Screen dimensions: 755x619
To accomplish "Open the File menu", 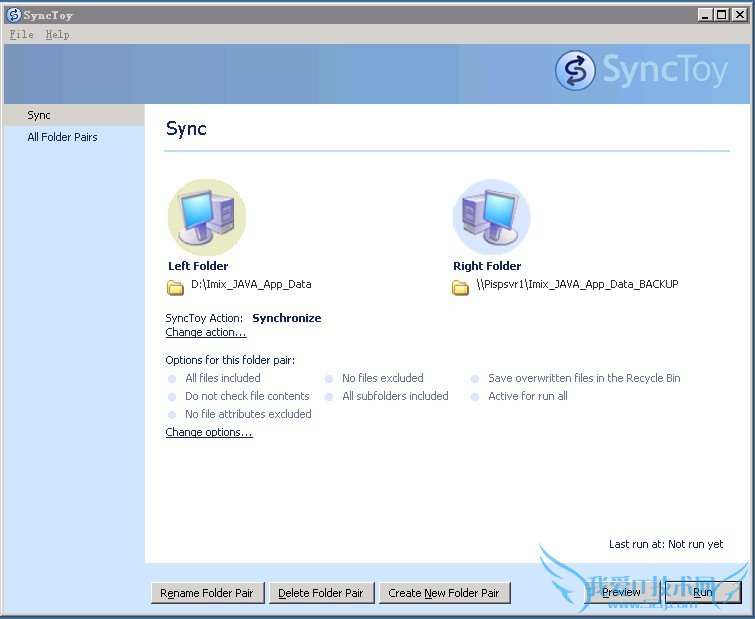I will [21, 34].
